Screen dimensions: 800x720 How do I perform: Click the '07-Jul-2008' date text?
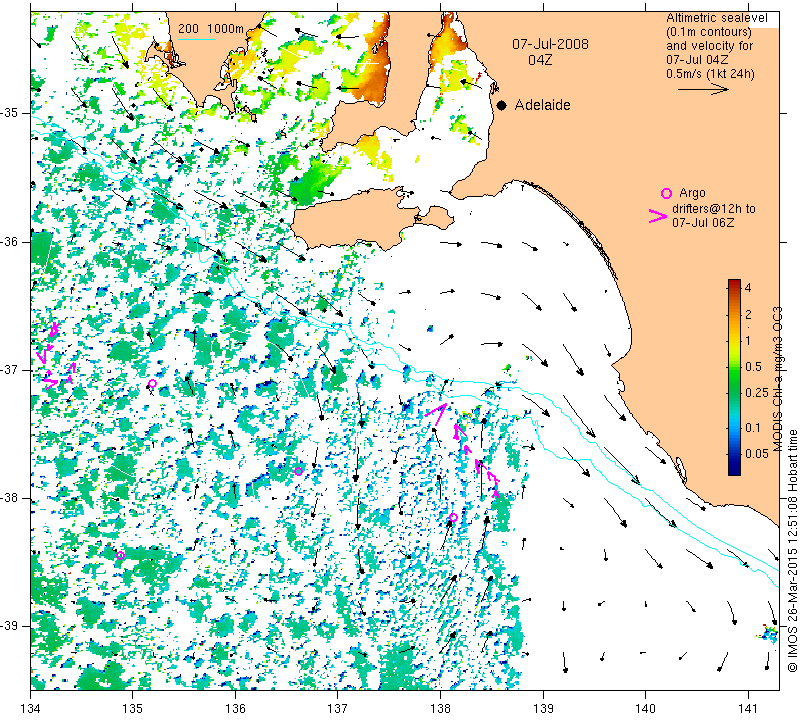point(551,44)
